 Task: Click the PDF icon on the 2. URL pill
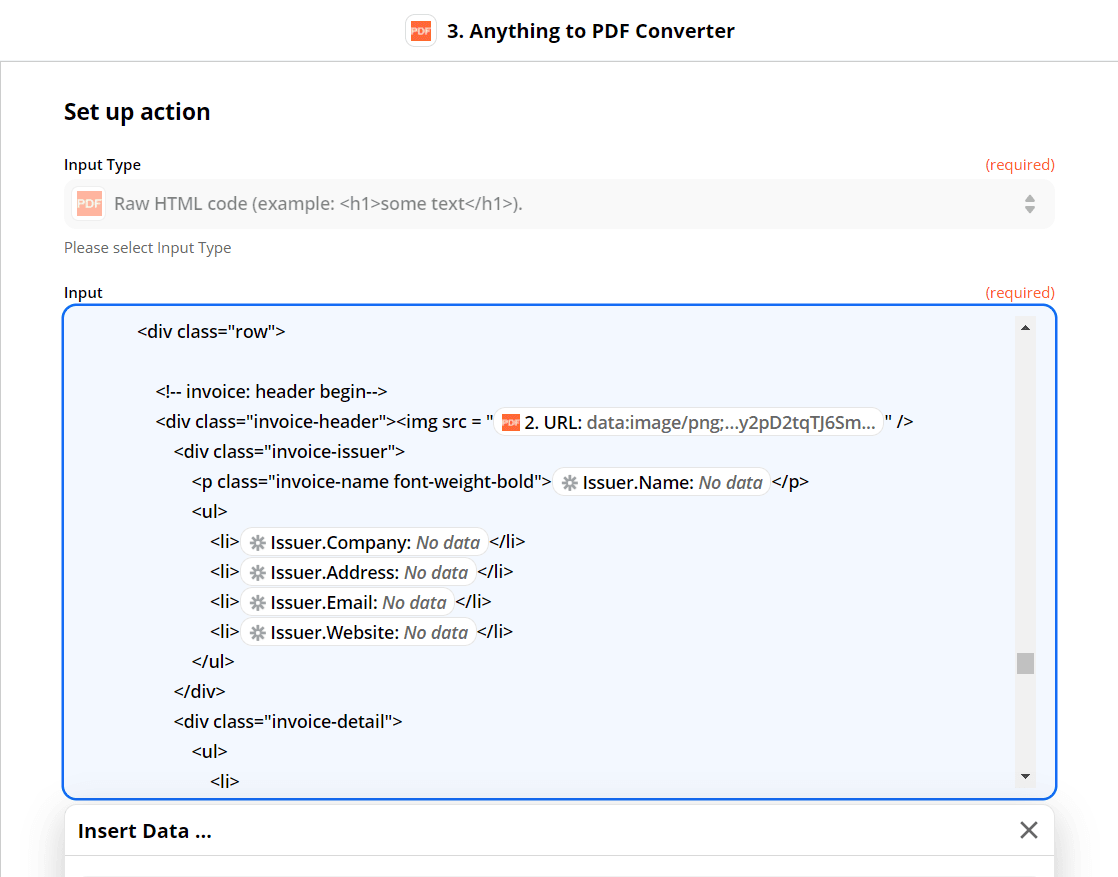coord(511,421)
